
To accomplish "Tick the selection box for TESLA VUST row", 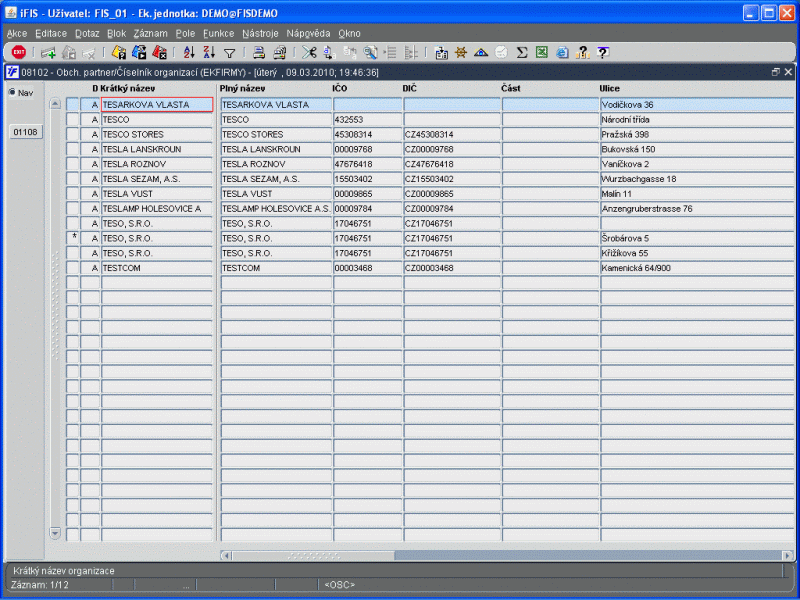I will click(x=72, y=194).
